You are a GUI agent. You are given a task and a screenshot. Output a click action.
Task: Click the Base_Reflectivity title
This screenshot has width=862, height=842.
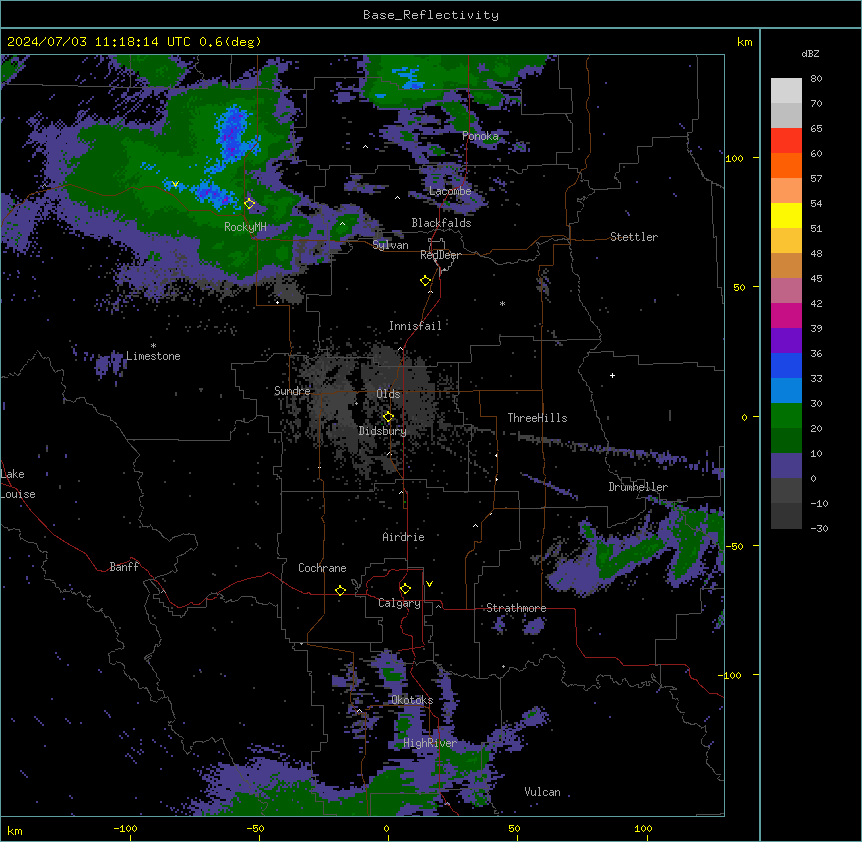[x=431, y=15]
